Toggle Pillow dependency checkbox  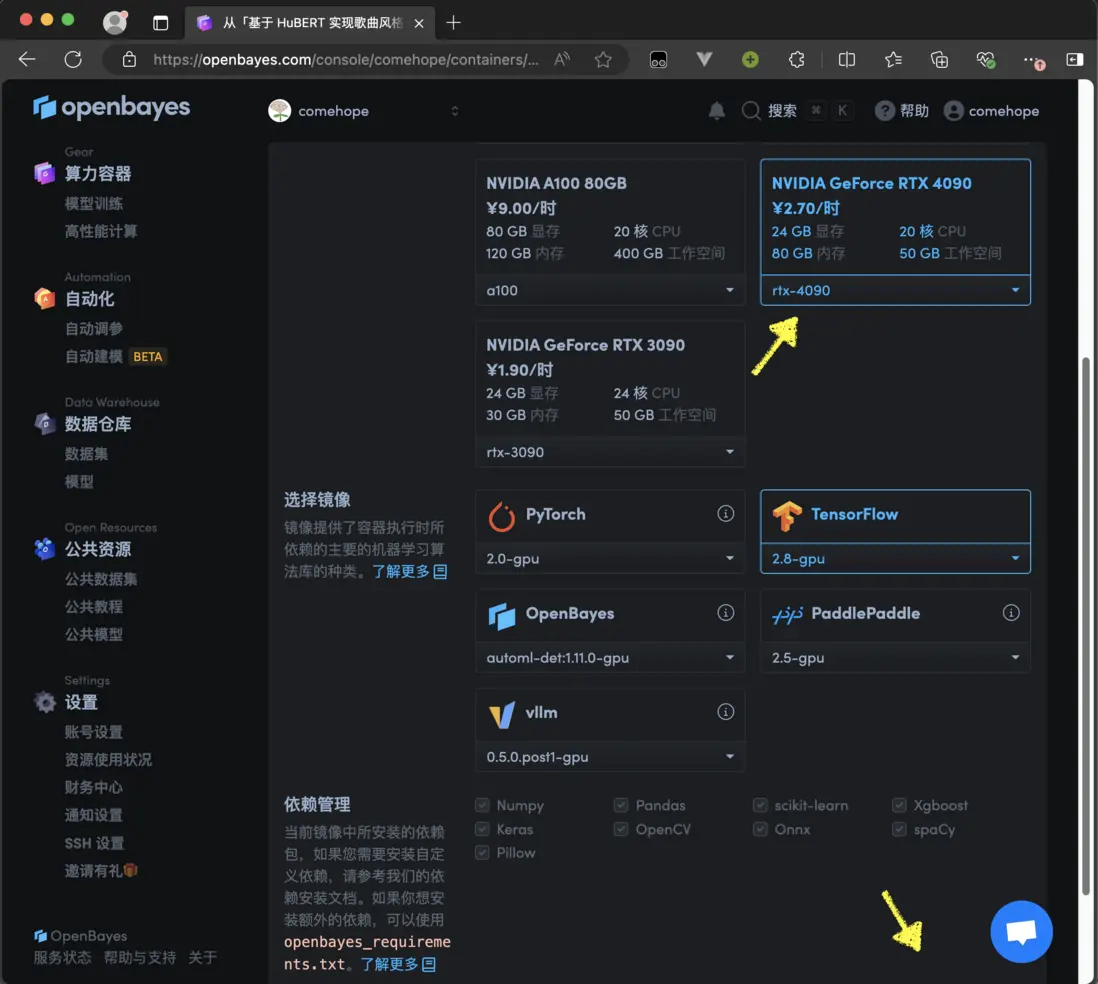point(482,852)
